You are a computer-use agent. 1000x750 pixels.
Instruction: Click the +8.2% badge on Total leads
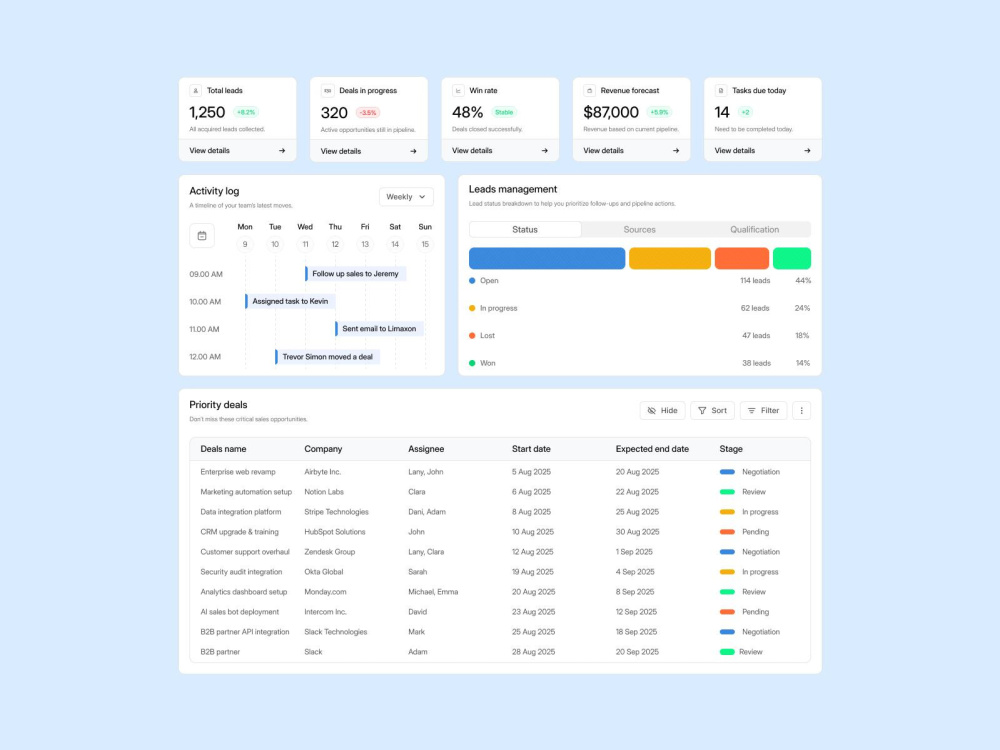point(246,112)
